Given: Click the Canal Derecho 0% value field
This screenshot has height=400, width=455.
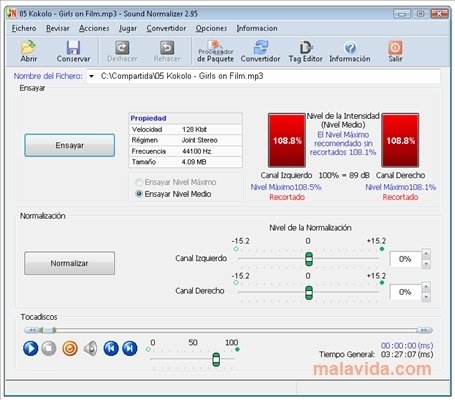Looking at the screenshot, I should point(405,292).
